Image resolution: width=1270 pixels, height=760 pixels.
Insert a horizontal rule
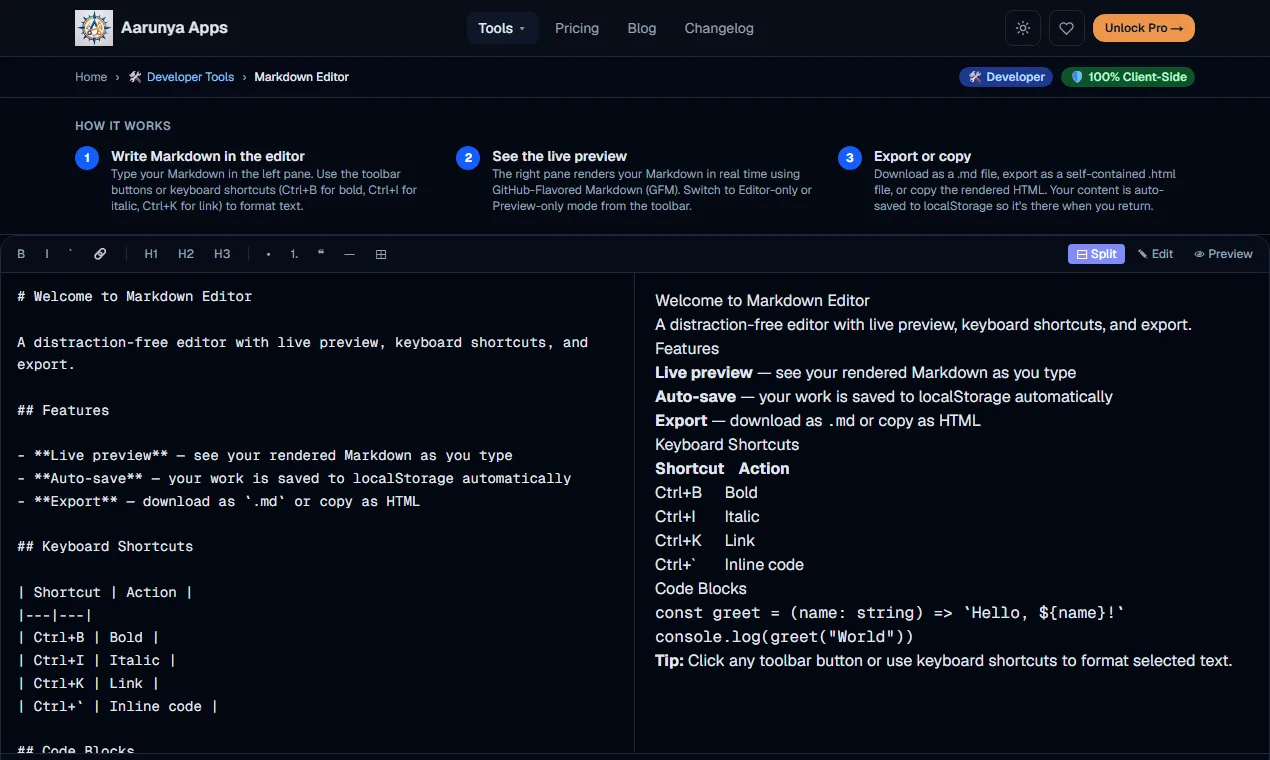point(349,254)
